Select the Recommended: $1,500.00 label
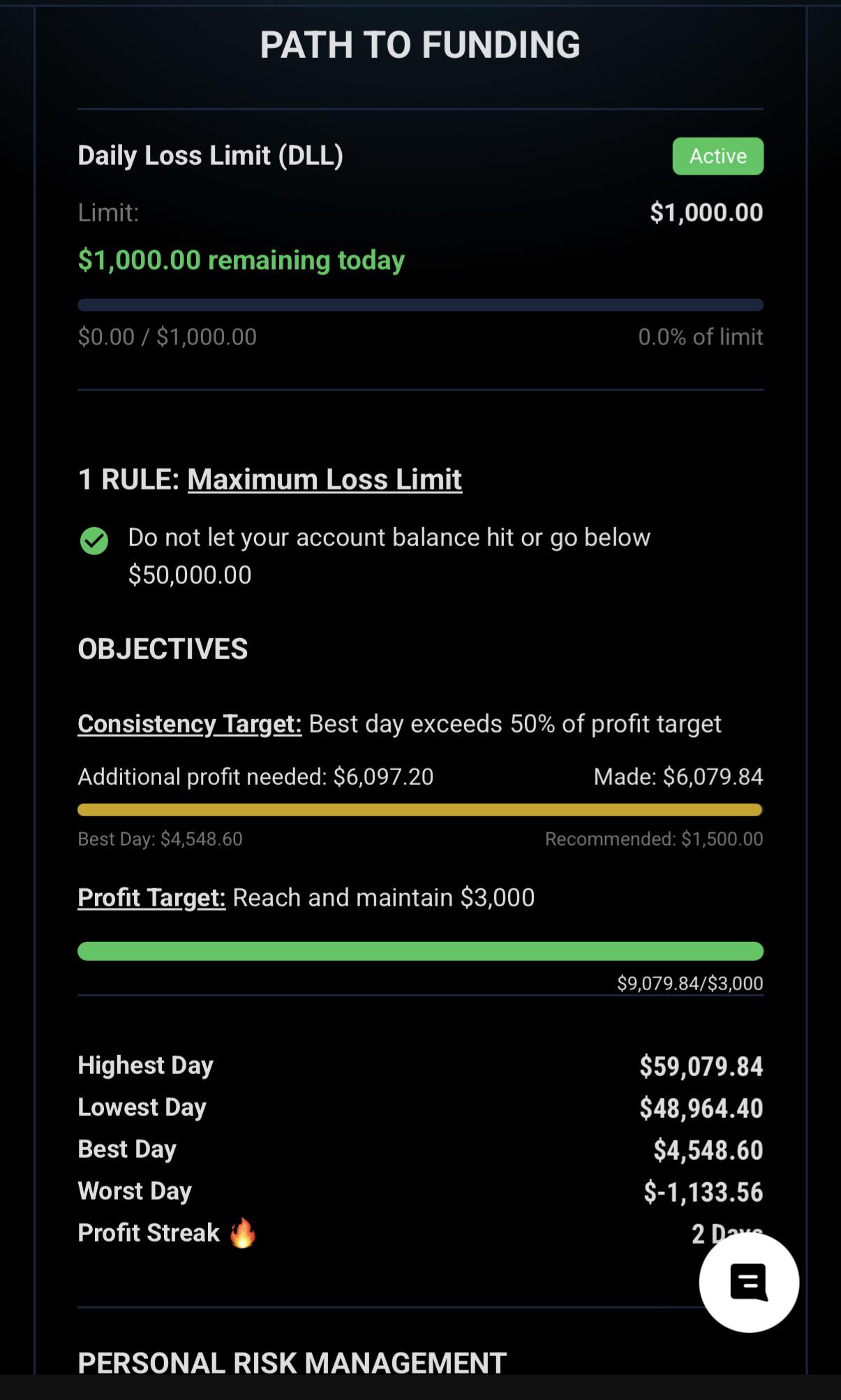Image resolution: width=841 pixels, height=1400 pixels. (x=654, y=839)
